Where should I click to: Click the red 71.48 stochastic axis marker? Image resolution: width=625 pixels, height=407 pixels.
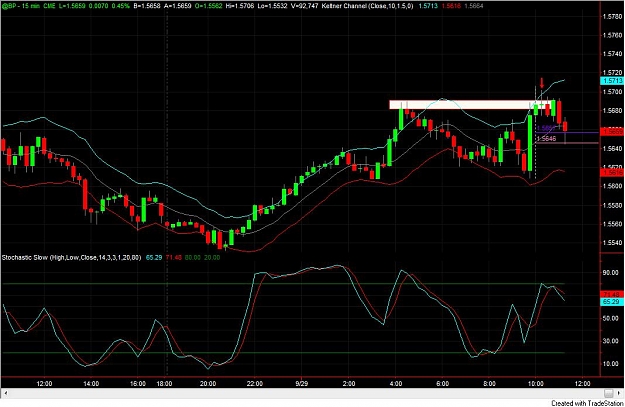tap(612, 295)
